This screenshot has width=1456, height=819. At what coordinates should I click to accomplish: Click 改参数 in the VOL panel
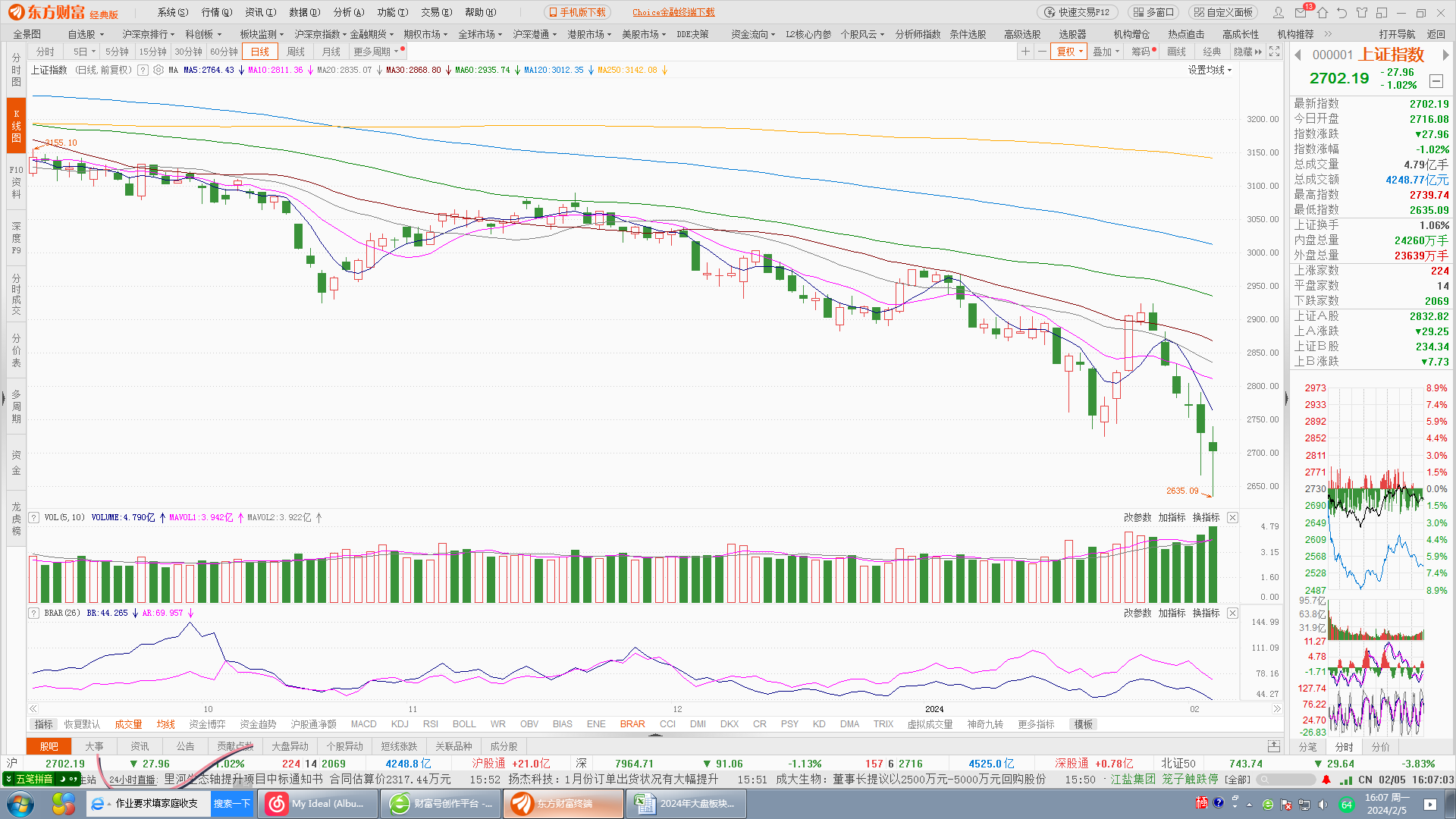[1137, 517]
